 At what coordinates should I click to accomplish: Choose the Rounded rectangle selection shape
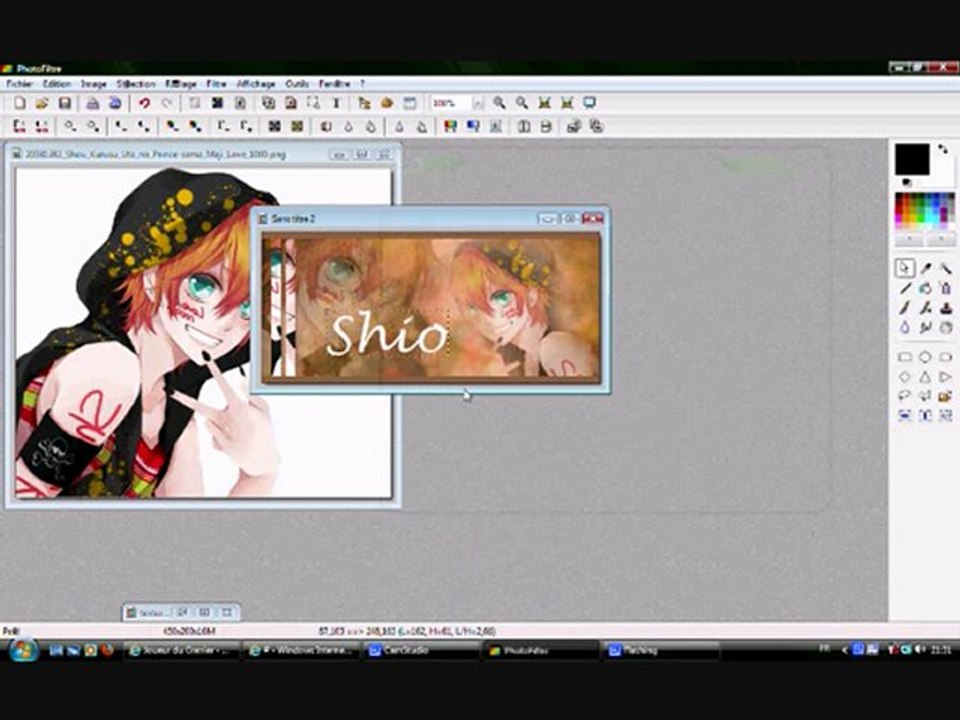point(946,357)
